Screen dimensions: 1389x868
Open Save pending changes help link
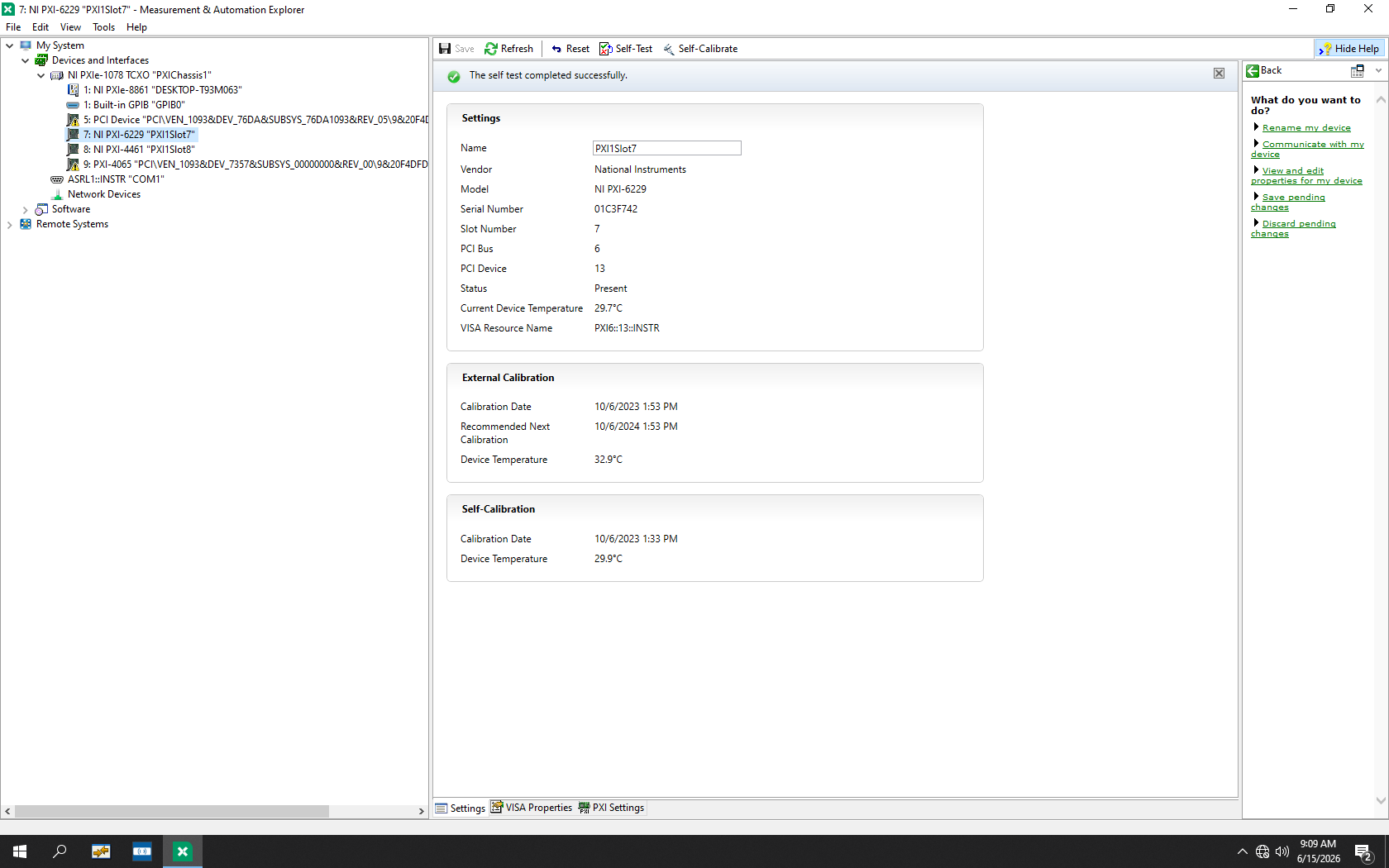tap(1288, 202)
